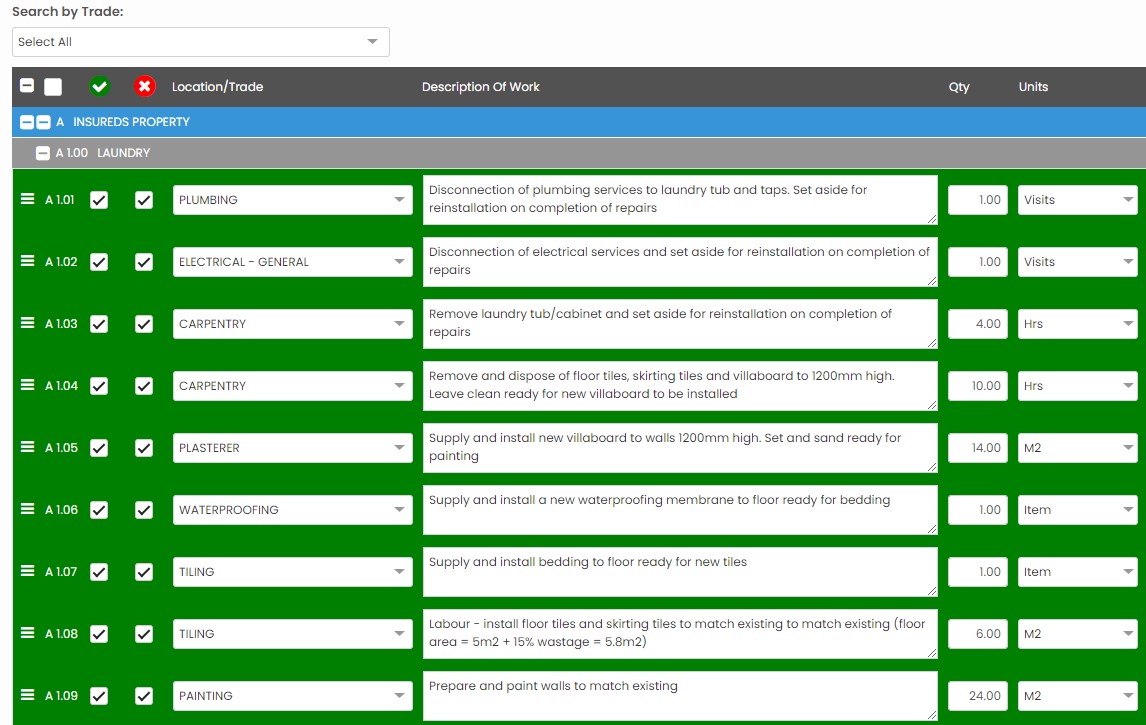Collapse the INSUREDS PROPERTY group

click(27, 122)
